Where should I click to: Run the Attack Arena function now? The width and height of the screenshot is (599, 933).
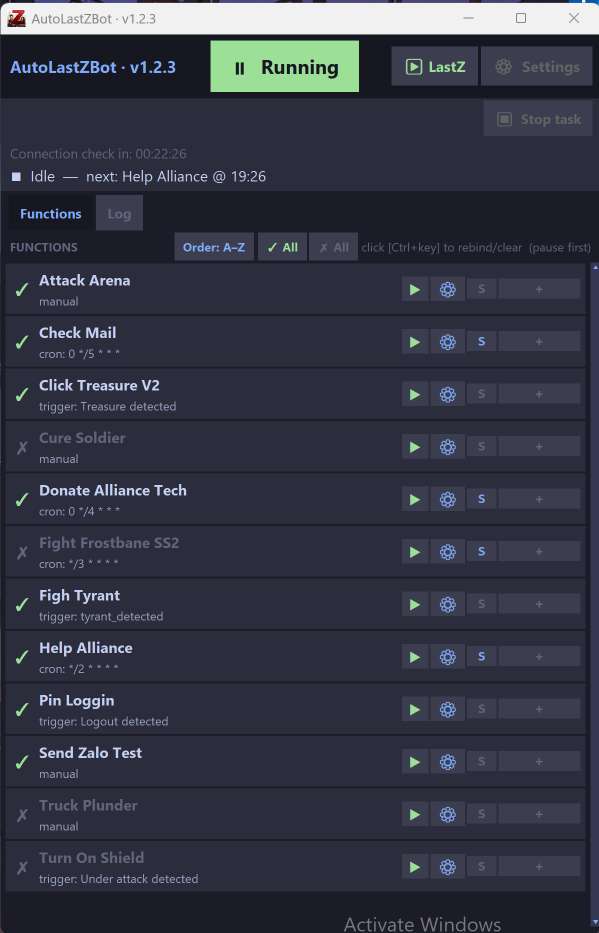coord(415,290)
